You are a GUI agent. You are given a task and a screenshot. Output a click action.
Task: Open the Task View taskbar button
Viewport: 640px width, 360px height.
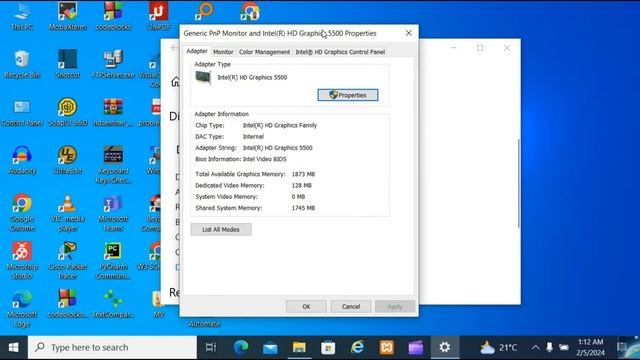[211, 347]
